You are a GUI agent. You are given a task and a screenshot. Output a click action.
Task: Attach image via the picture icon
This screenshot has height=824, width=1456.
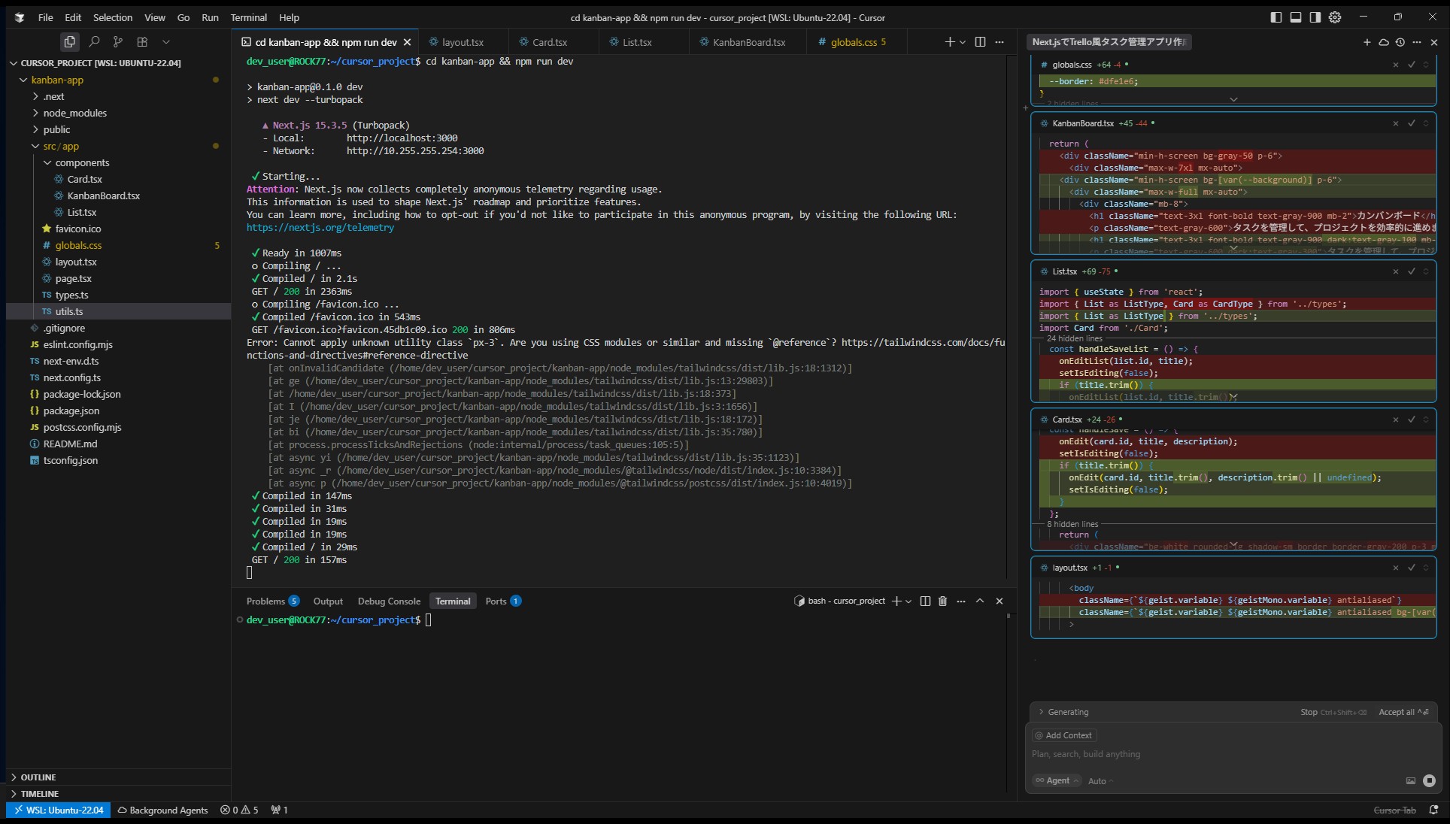(x=1410, y=780)
